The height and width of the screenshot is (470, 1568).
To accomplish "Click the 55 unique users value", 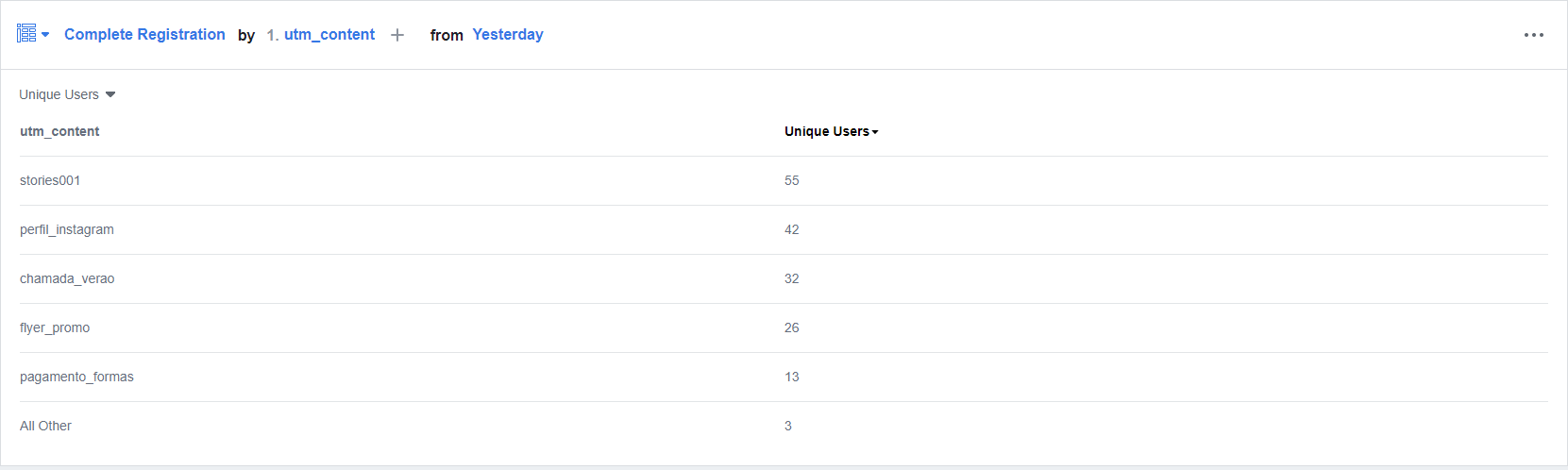I will click(x=792, y=180).
